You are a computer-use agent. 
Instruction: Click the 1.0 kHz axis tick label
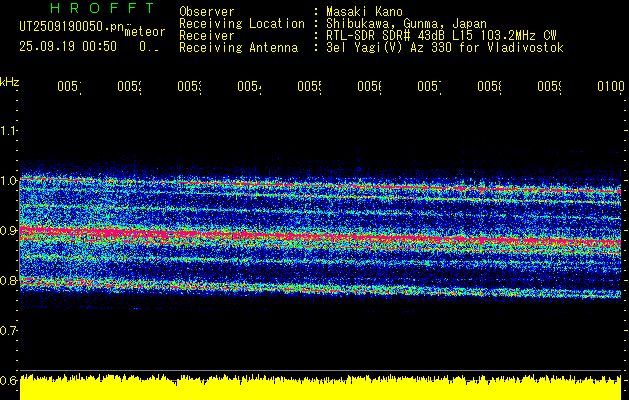[8, 180]
